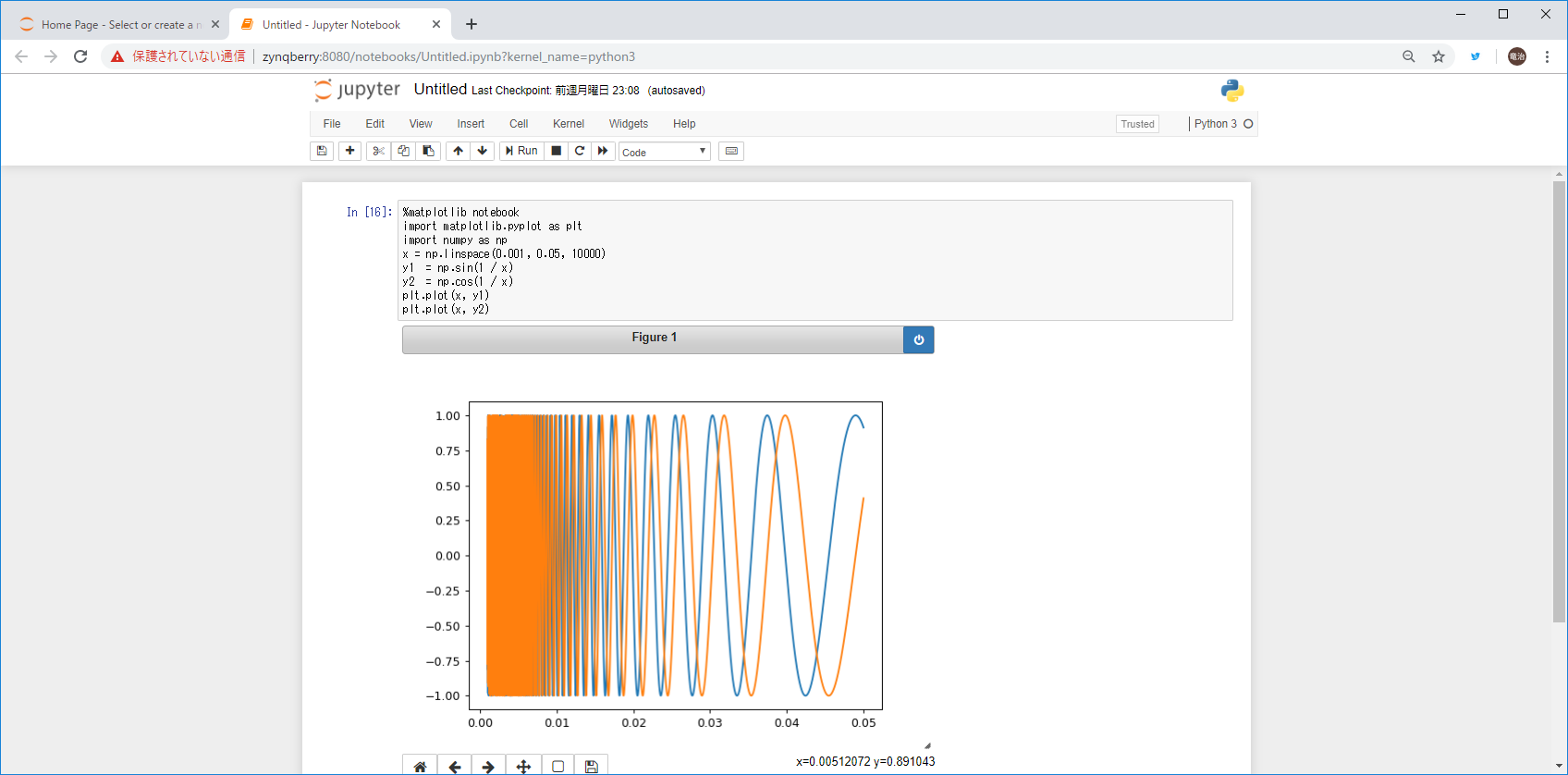Open the Widgets menu
Image resolution: width=1568 pixels, height=775 pixels.
(x=628, y=124)
